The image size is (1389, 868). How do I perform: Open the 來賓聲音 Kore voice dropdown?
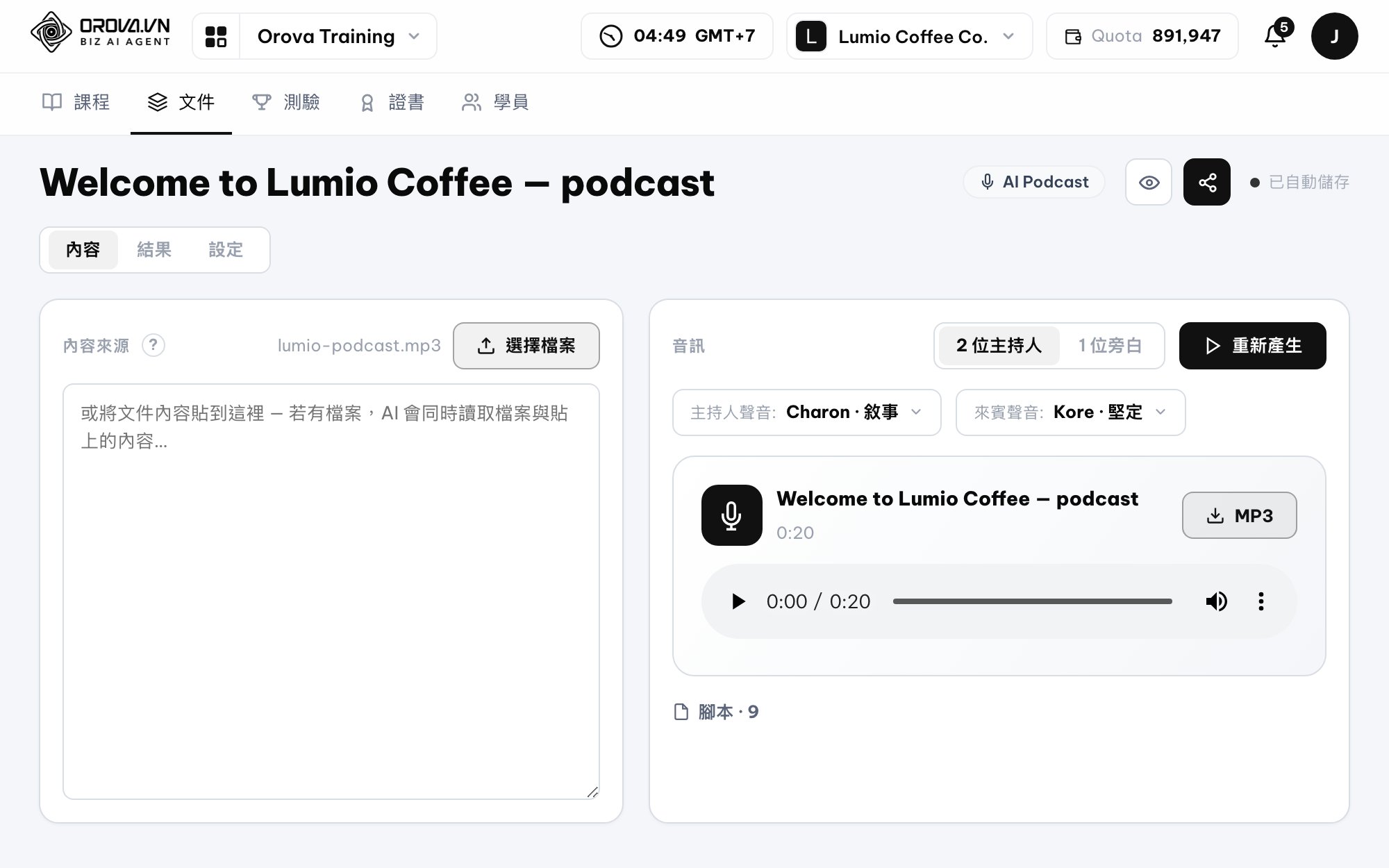1071,412
